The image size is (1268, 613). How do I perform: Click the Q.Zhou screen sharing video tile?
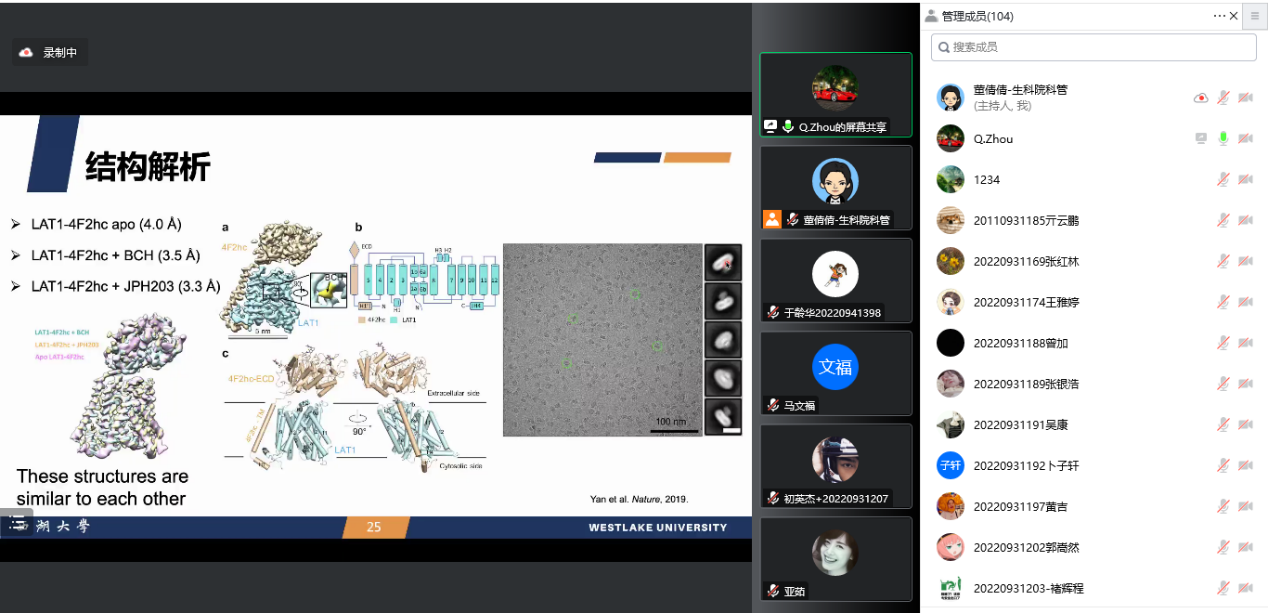tap(835, 94)
